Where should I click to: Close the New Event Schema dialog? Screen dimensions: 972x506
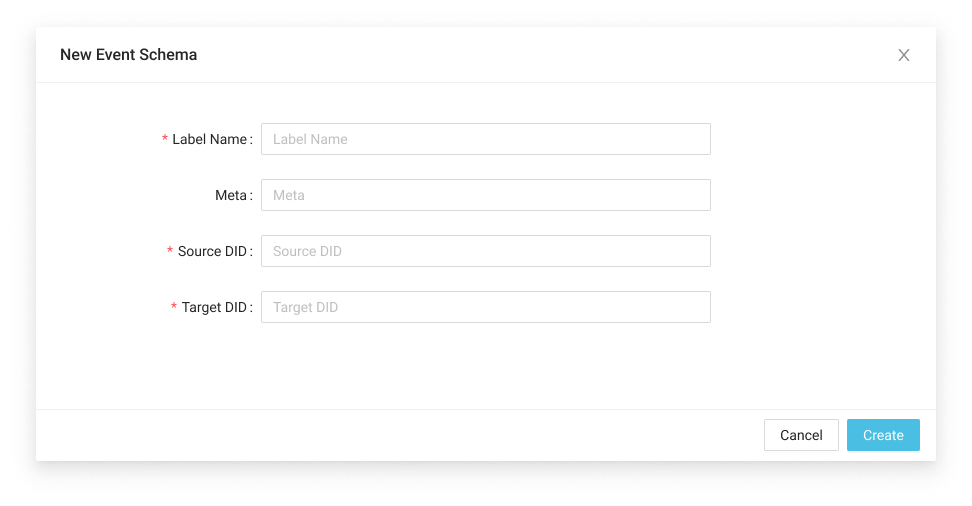click(x=904, y=55)
